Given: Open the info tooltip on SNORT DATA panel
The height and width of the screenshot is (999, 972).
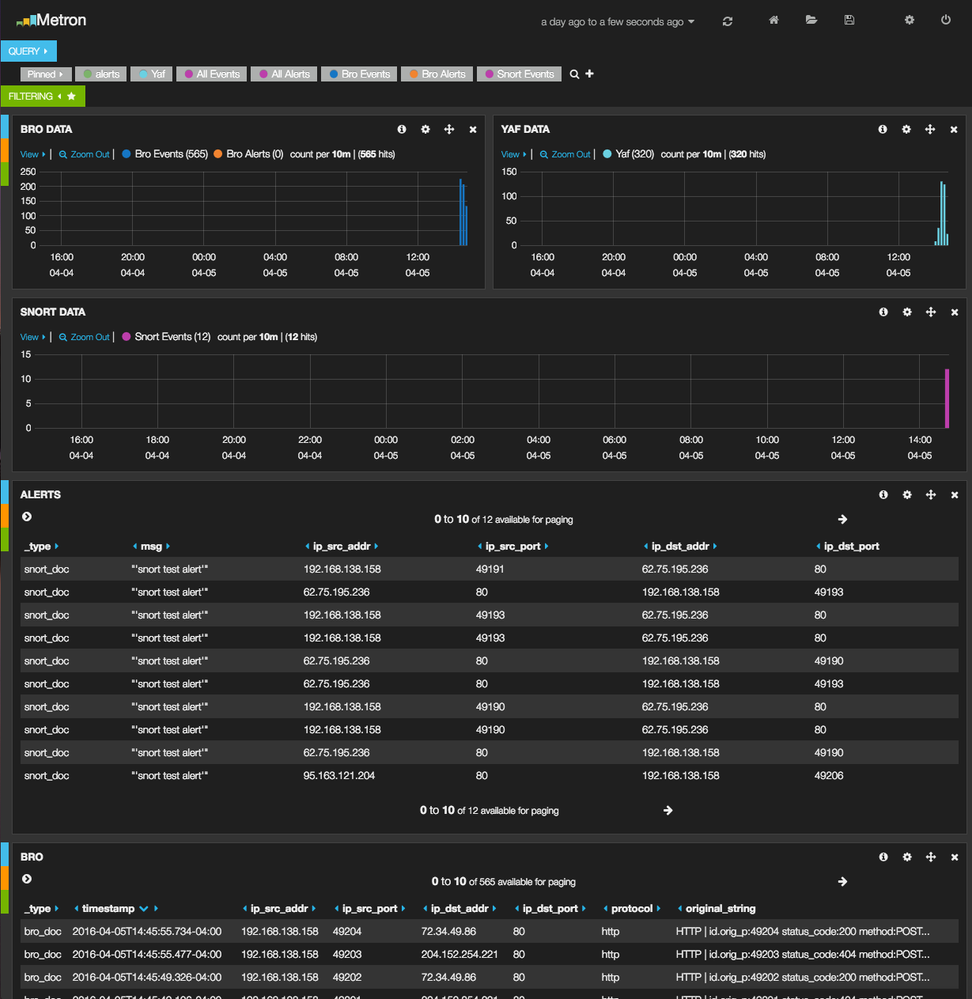Looking at the screenshot, I should (883, 312).
